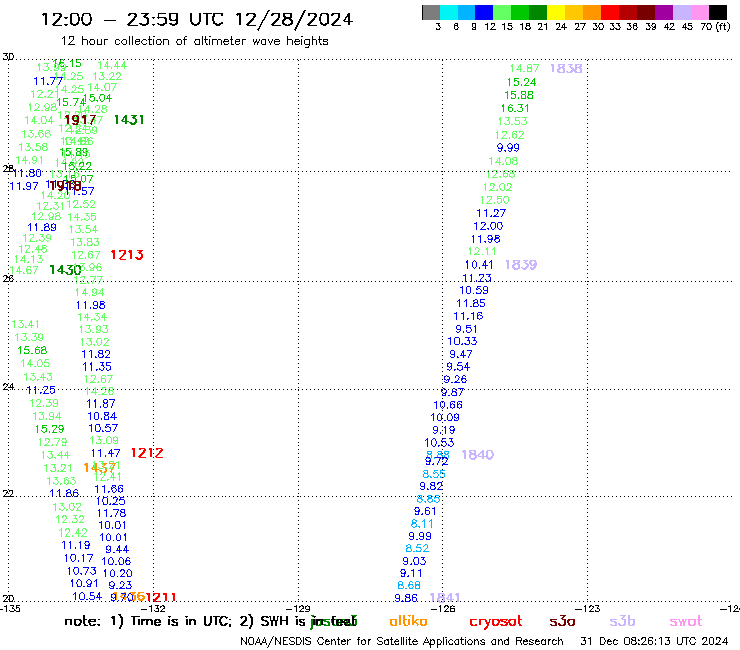
Task: Select the 's3b' legend label
Action: 622,621
